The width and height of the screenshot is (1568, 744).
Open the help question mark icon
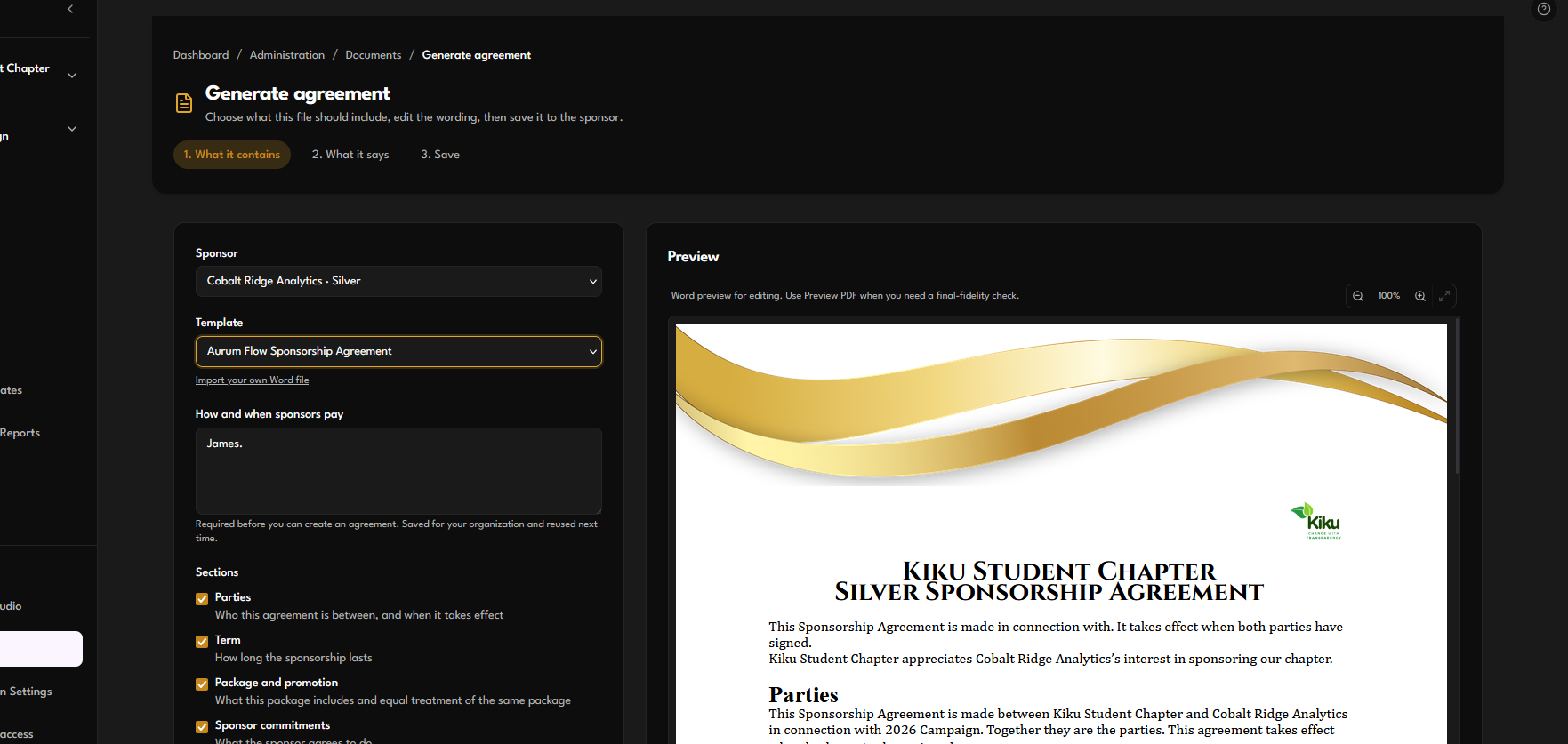point(1544,9)
